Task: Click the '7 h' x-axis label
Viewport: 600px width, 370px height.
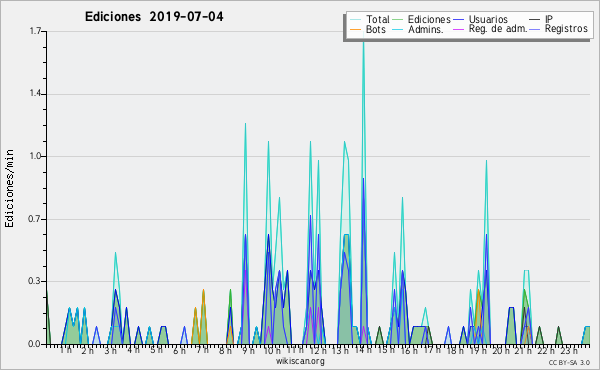Action: tap(202, 350)
